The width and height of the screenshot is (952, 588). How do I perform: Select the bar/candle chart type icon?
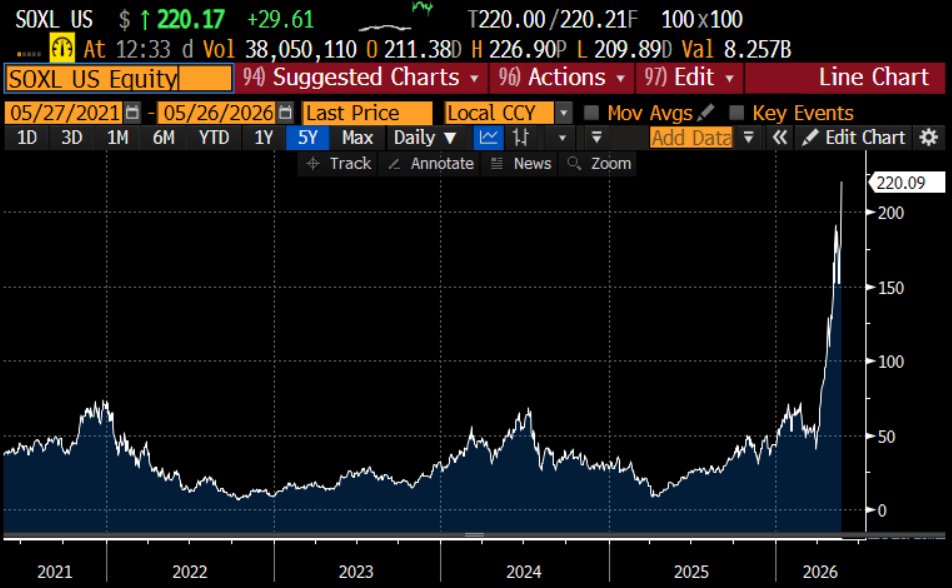click(x=521, y=138)
